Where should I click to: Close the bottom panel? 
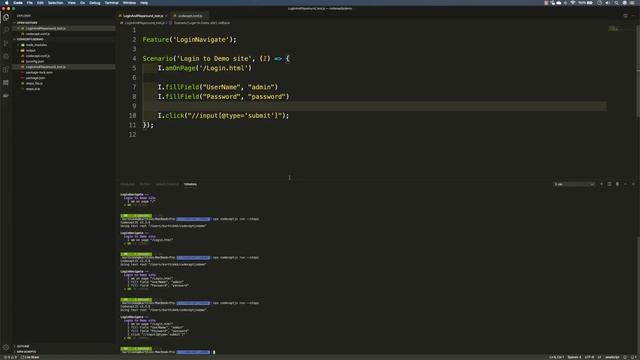633,184
